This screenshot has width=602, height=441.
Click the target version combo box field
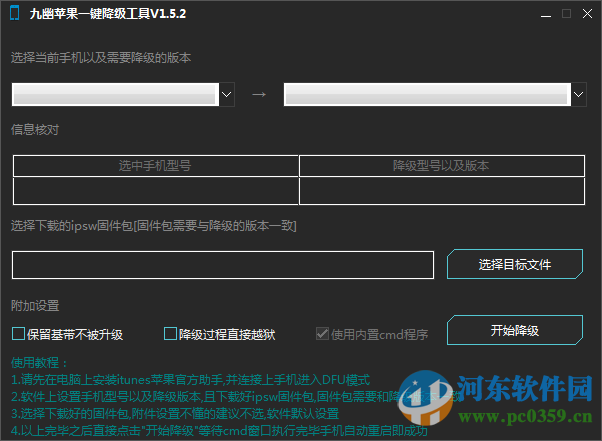427,94
